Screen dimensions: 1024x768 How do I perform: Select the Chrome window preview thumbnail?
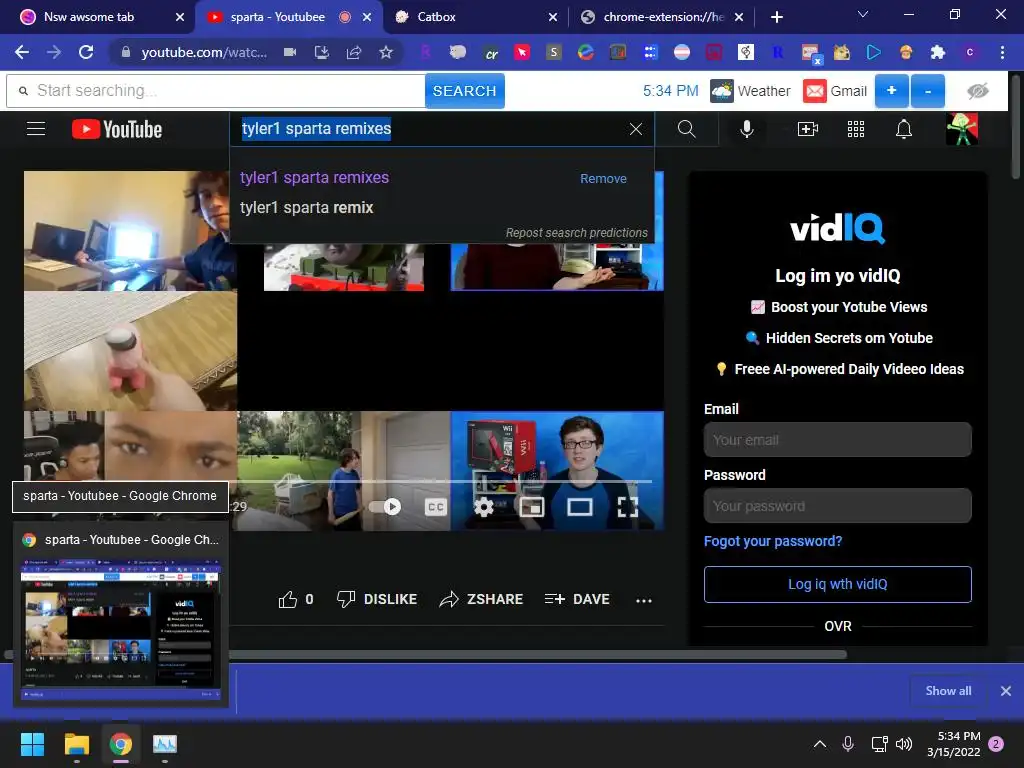(x=121, y=630)
